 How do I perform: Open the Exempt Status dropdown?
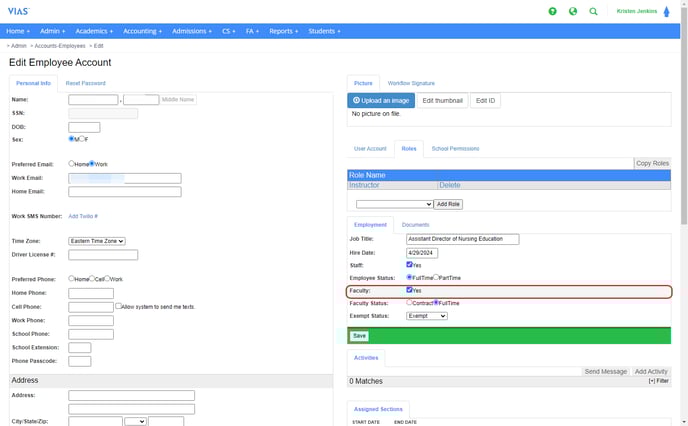[427, 316]
